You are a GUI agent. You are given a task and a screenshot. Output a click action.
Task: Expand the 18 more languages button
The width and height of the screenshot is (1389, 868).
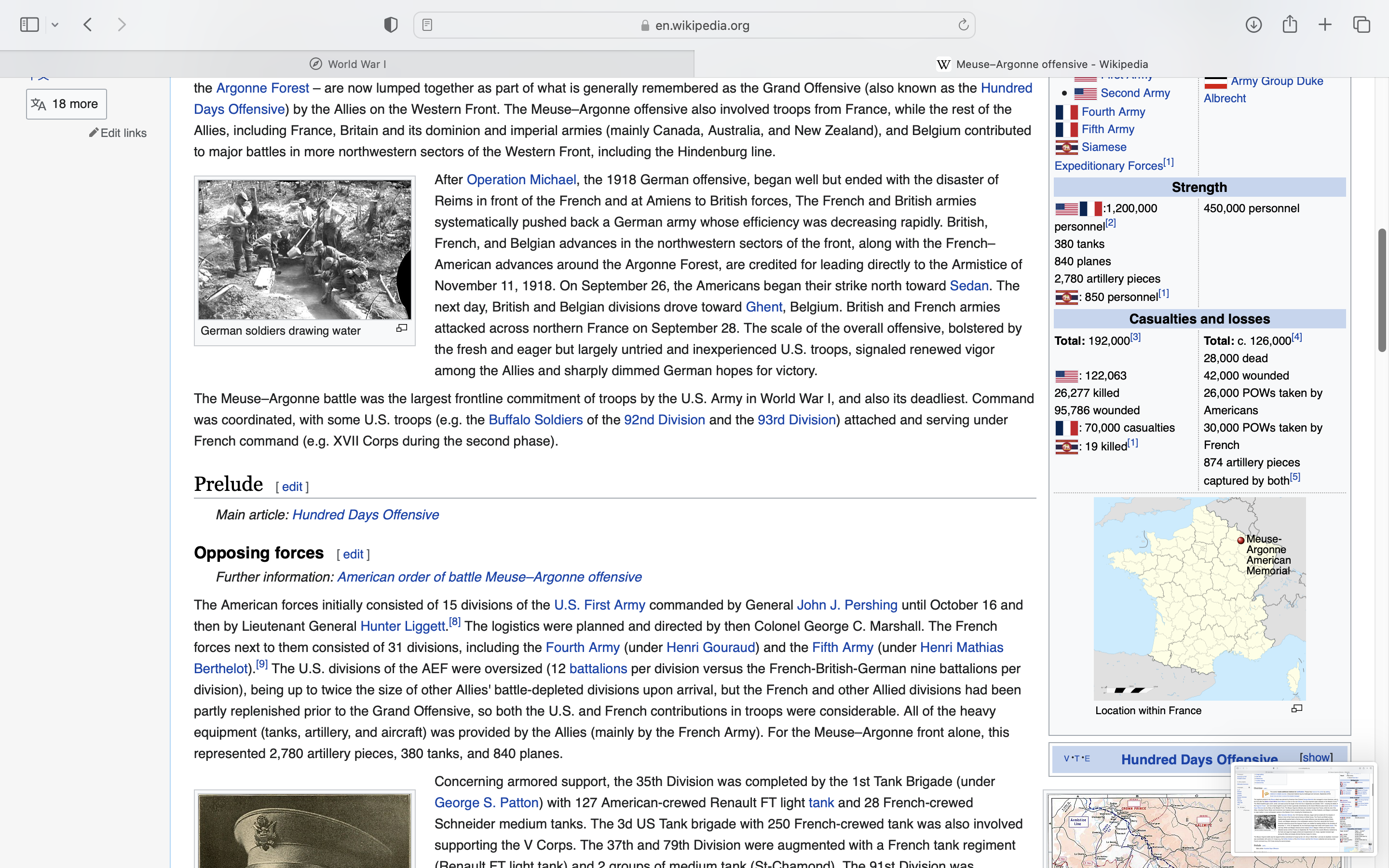[x=67, y=105]
